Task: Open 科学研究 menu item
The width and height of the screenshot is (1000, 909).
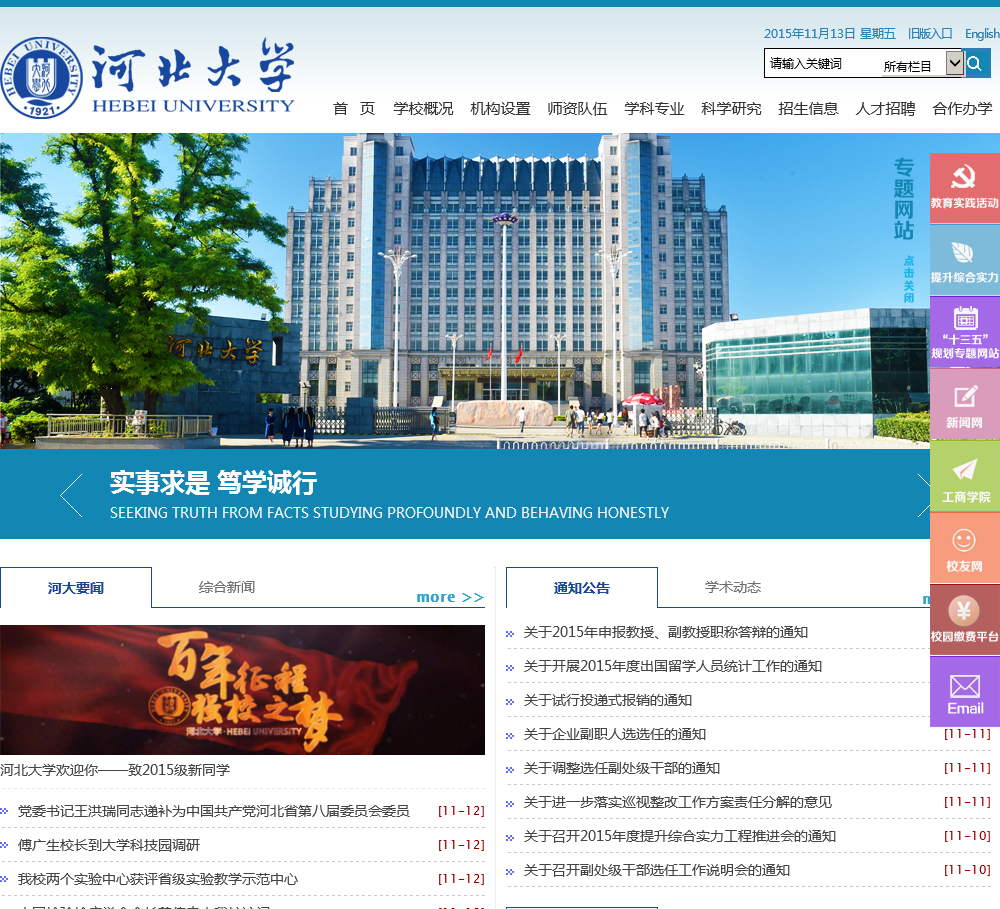Action: pyautogui.click(x=732, y=108)
